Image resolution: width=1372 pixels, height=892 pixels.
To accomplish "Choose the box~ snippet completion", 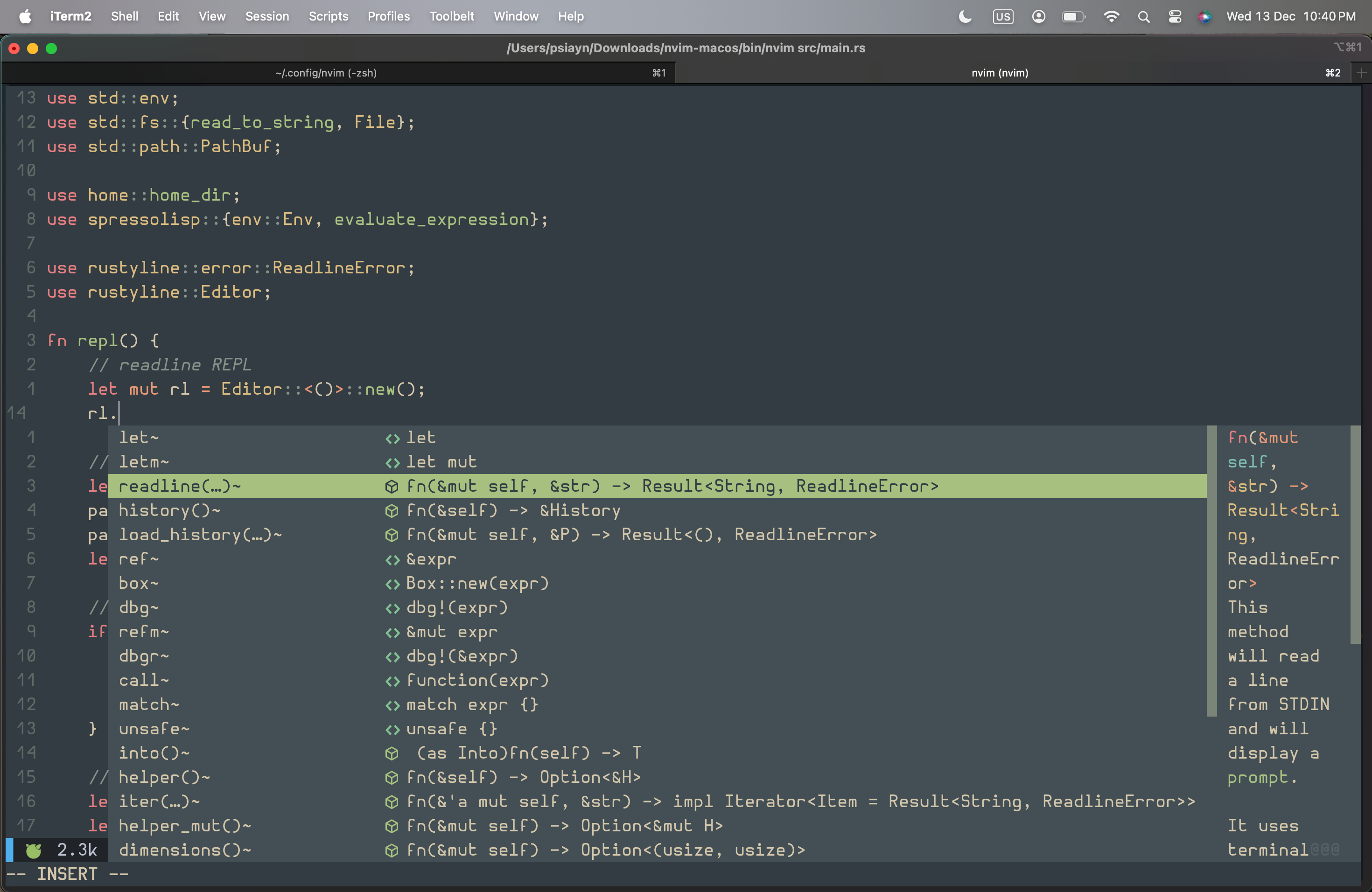I will (657, 583).
